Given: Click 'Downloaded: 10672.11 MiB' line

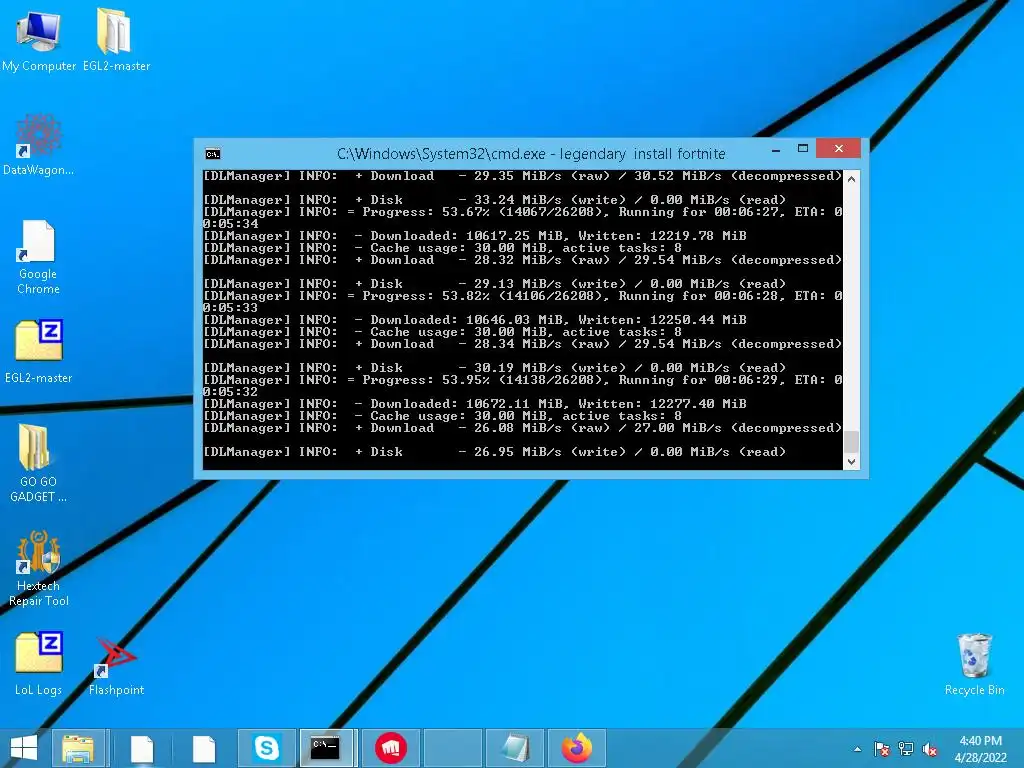Looking at the screenshot, I should click(475, 404).
